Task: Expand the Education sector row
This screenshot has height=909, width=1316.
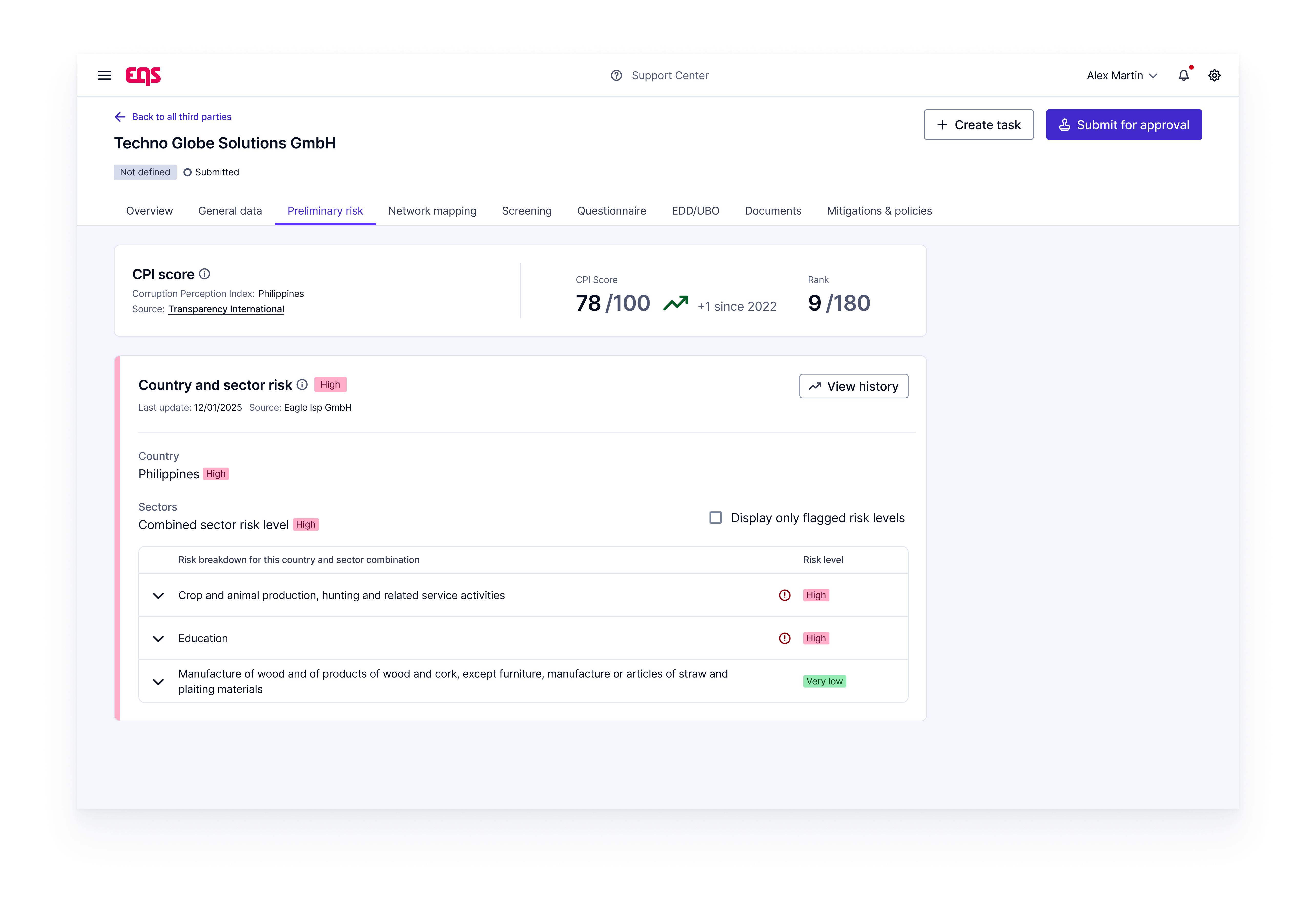Action: click(159, 639)
